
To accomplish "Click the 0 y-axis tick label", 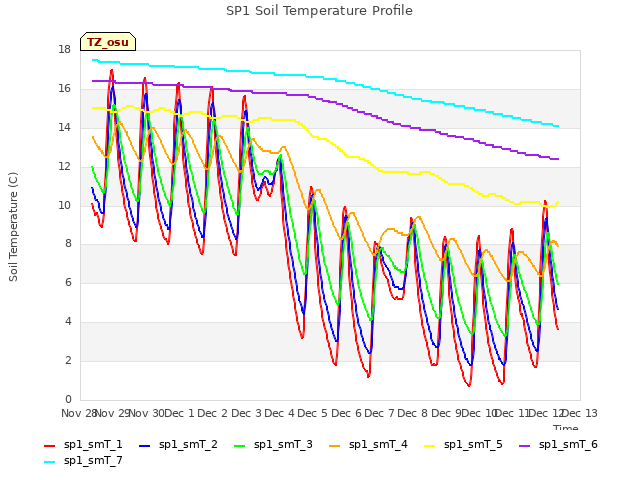I will click(x=68, y=399).
